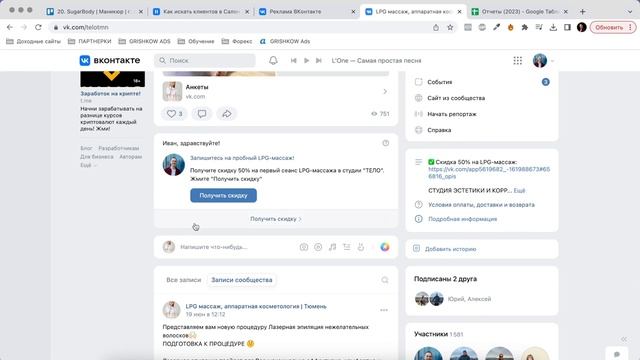Expand the tab search dropdown arrow
The height and width of the screenshot is (360, 640).
point(629,12)
